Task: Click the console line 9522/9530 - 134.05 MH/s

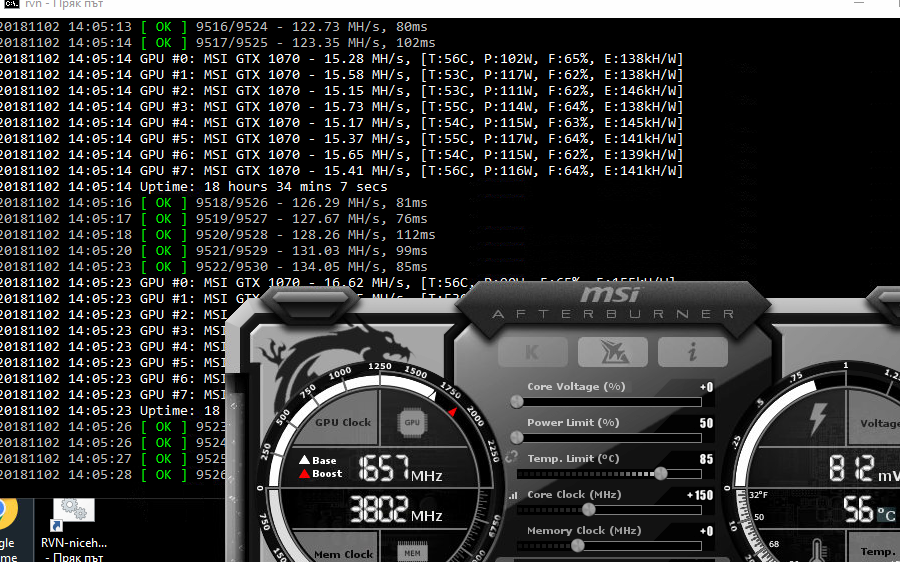Action: 214,268
